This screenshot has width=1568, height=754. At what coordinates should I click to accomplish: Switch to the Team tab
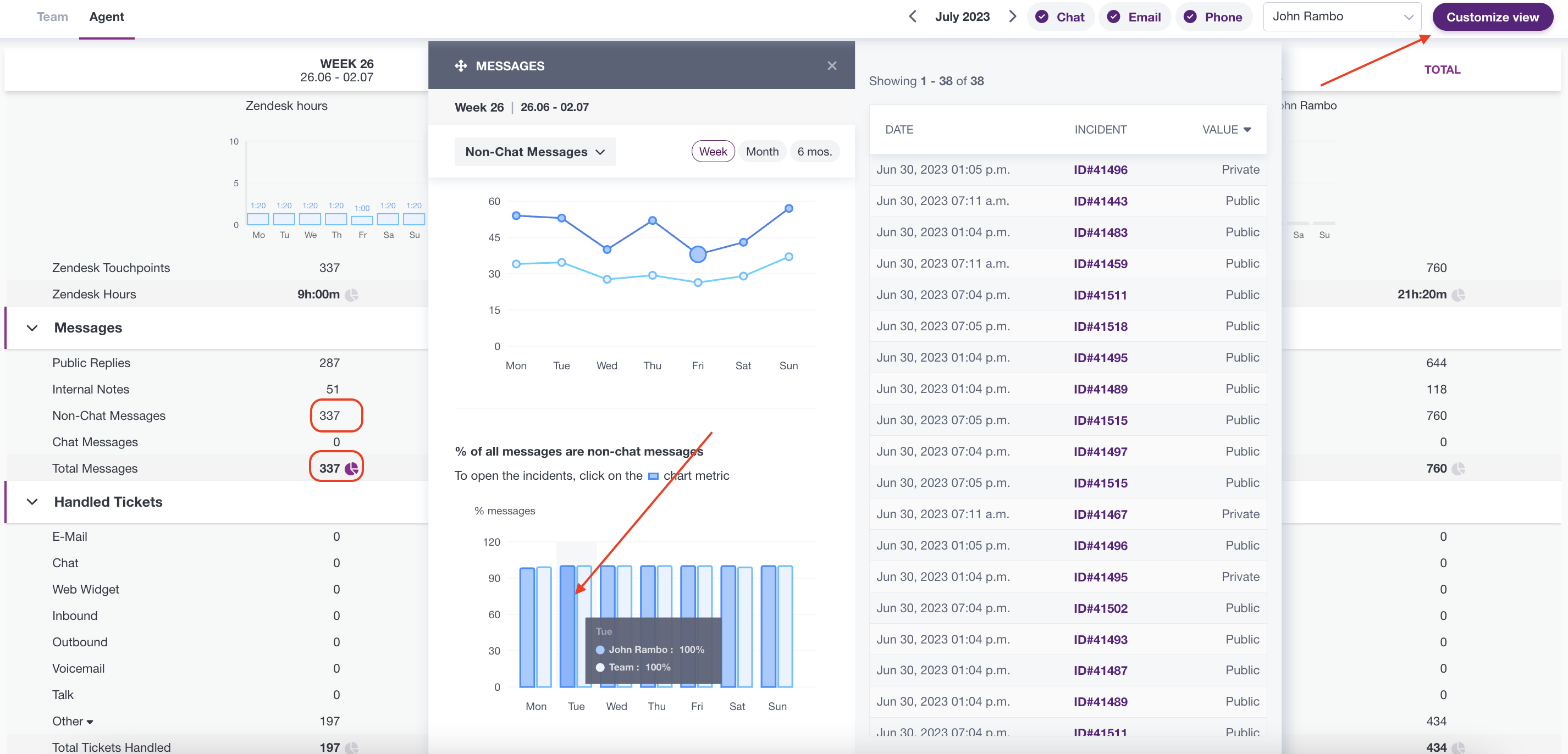pyautogui.click(x=52, y=17)
